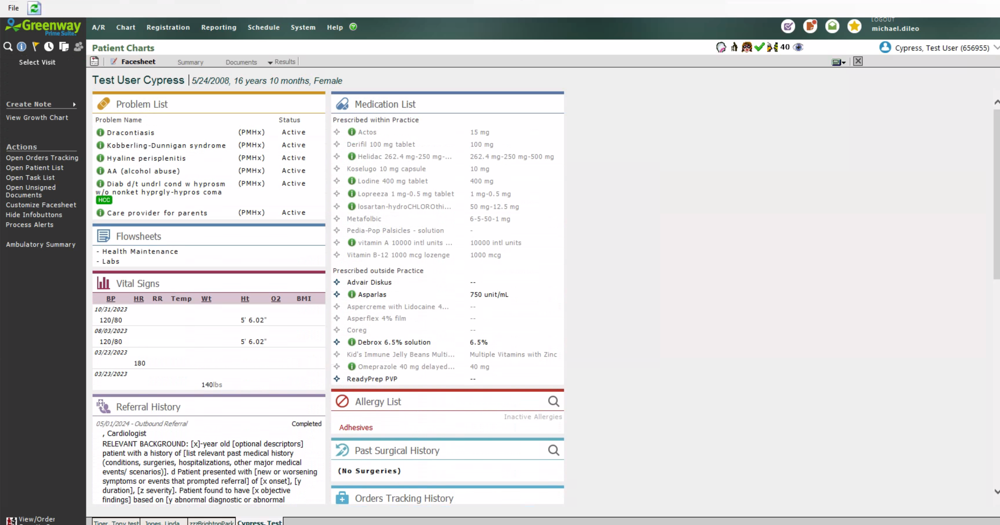Click the magnifying glass search icon in left sidebar
The width and height of the screenshot is (1000, 525).
tap(8, 47)
